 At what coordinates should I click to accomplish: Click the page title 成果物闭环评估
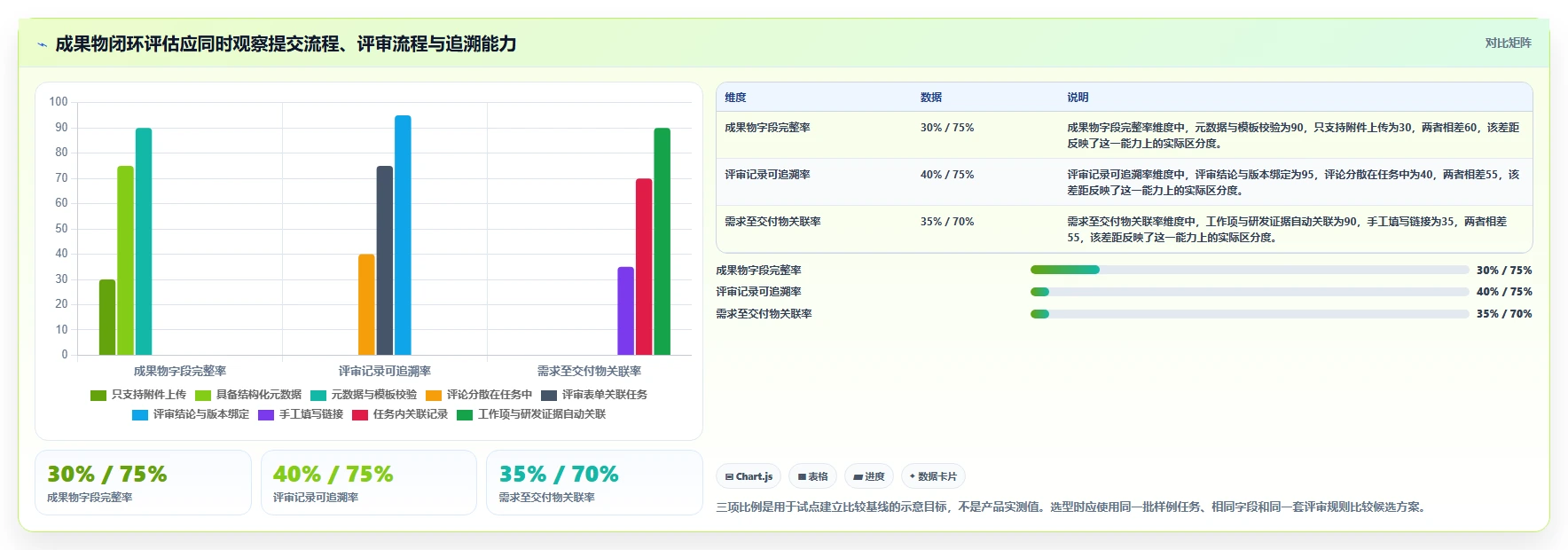pos(286,43)
